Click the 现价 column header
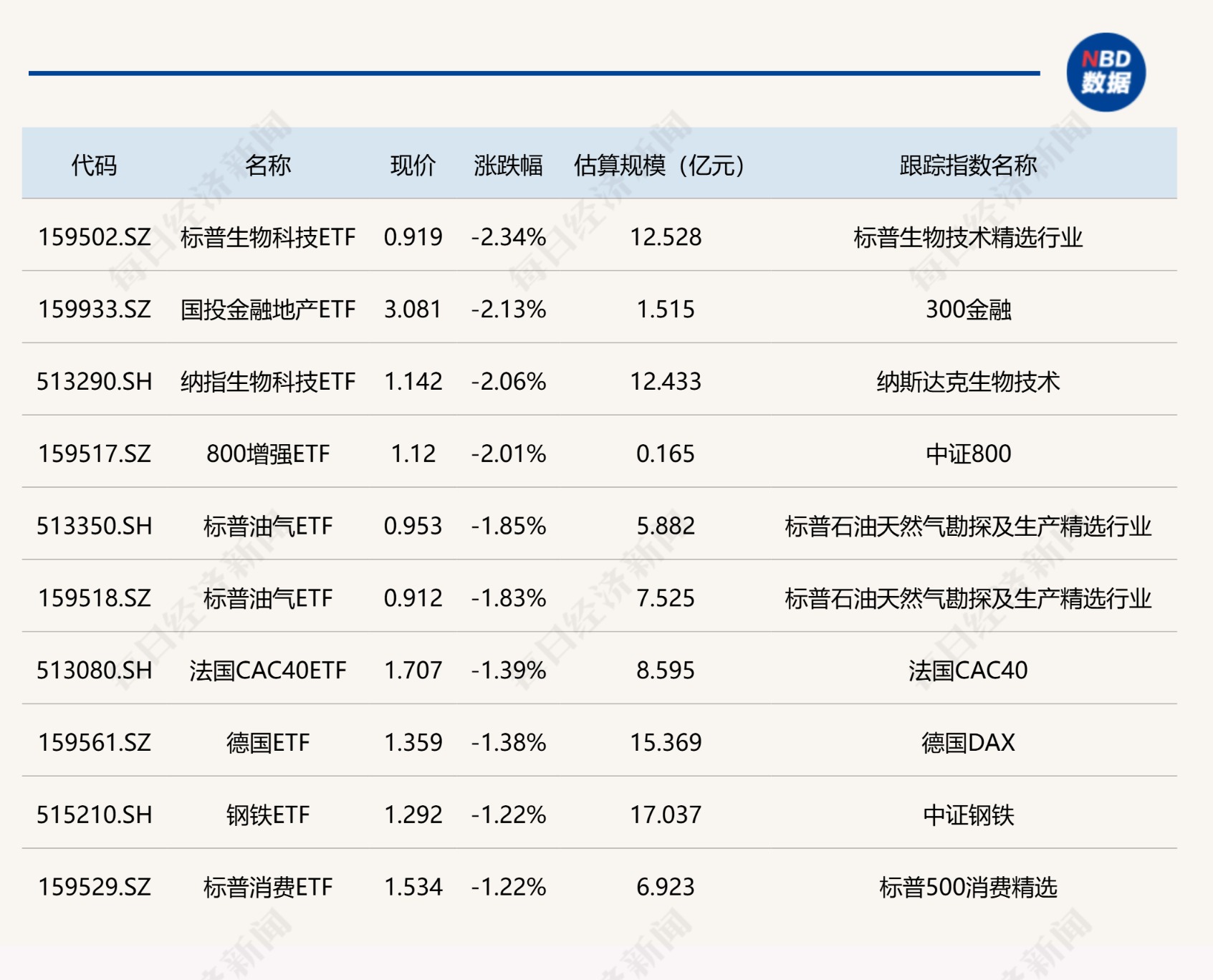This screenshot has width=1213, height=980. 413,165
